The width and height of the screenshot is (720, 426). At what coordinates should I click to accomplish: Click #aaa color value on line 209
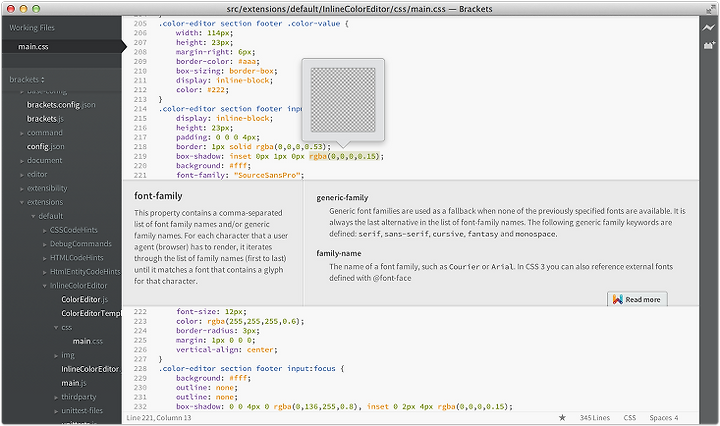247,61
